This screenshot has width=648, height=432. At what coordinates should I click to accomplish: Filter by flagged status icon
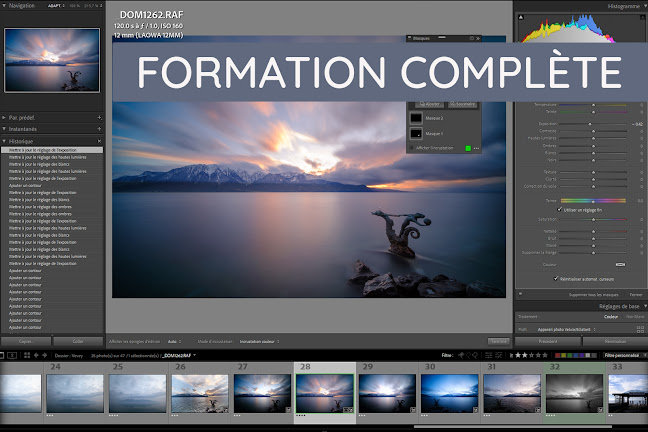click(x=461, y=355)
